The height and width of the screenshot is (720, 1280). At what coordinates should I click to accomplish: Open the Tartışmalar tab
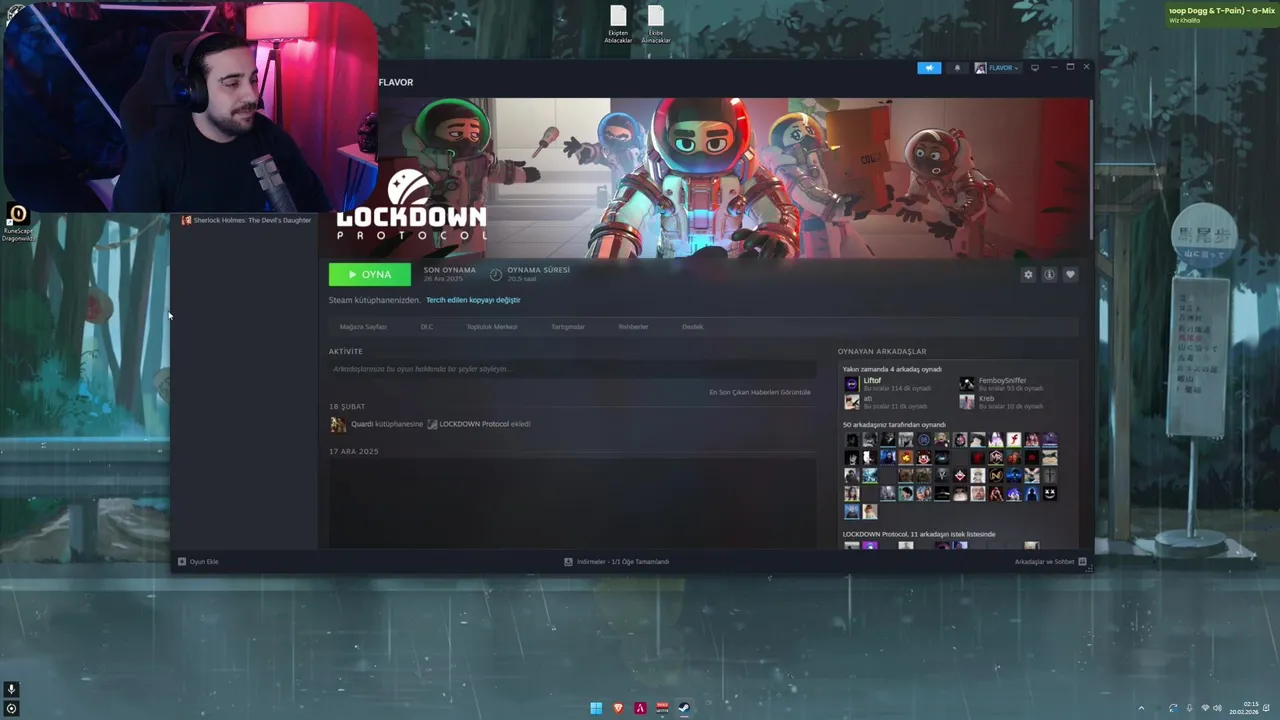point(568,327)
